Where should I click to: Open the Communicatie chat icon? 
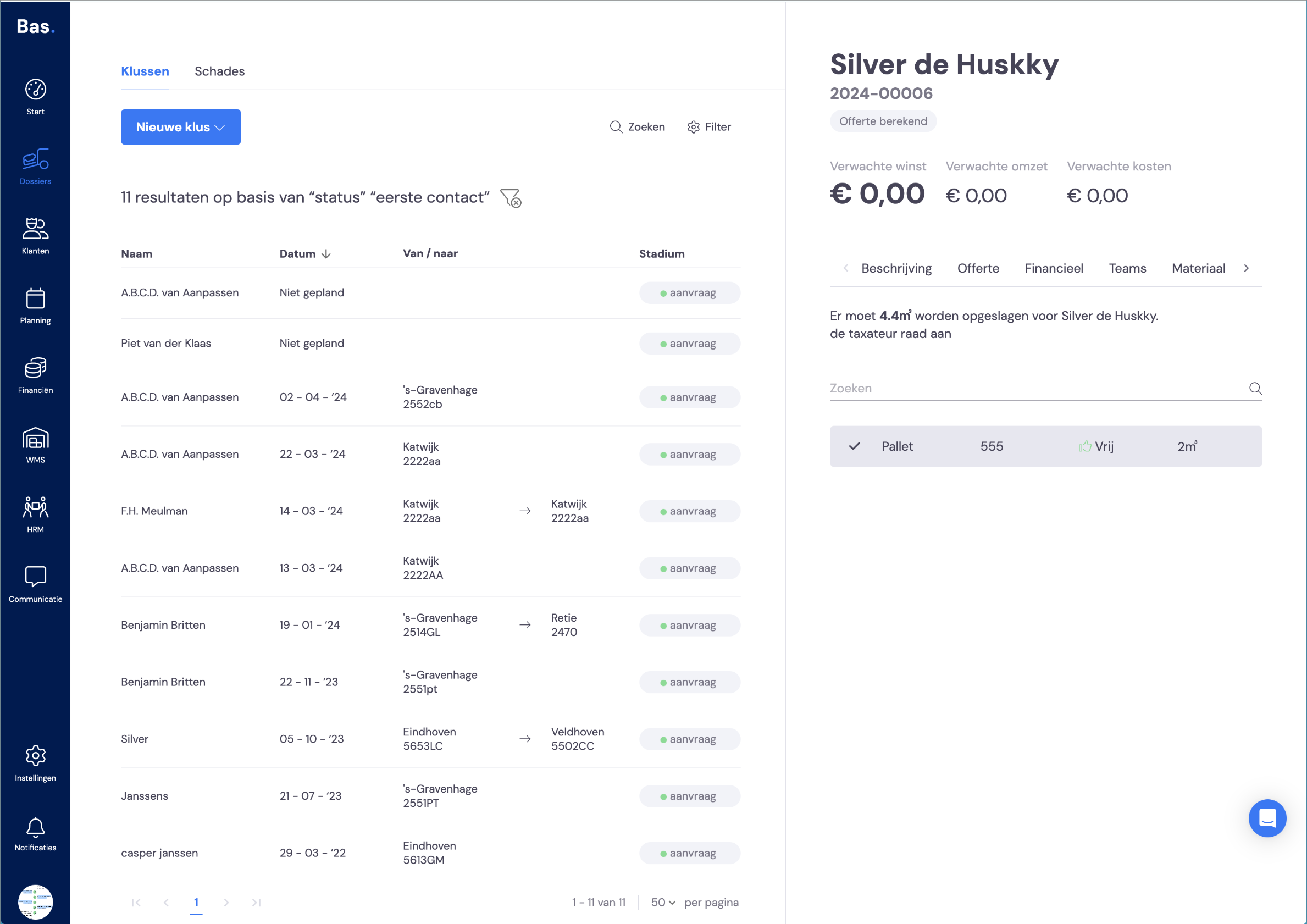[x=35, y=576]
